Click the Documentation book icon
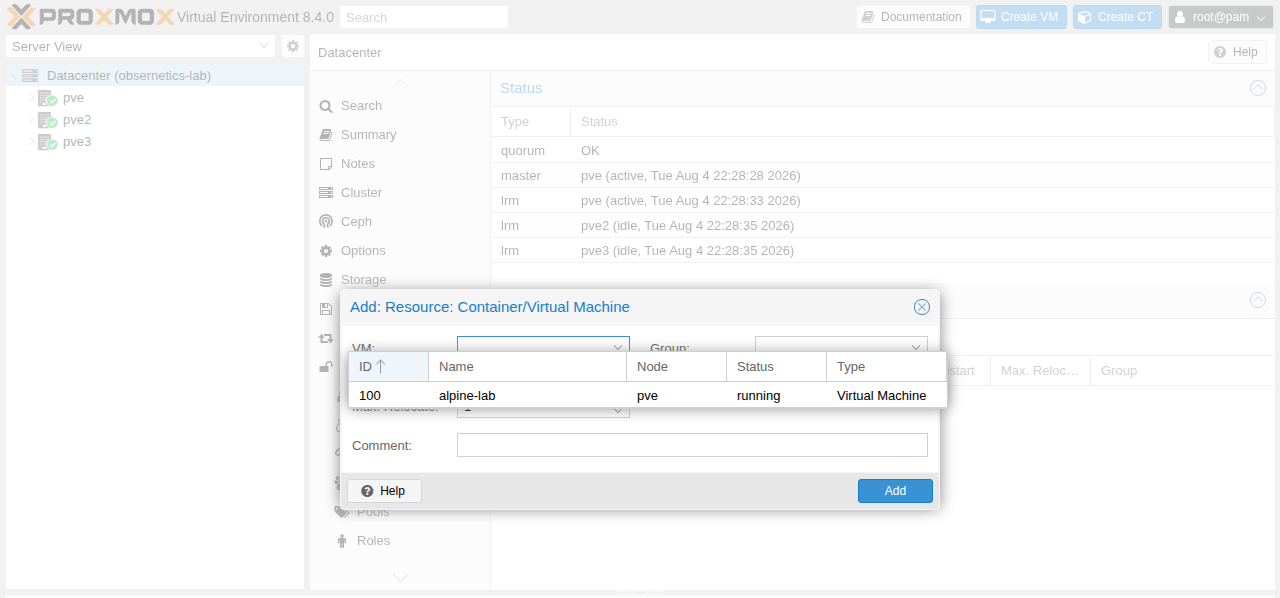Viewport: 1280px width, 598px height. [868, 17]
